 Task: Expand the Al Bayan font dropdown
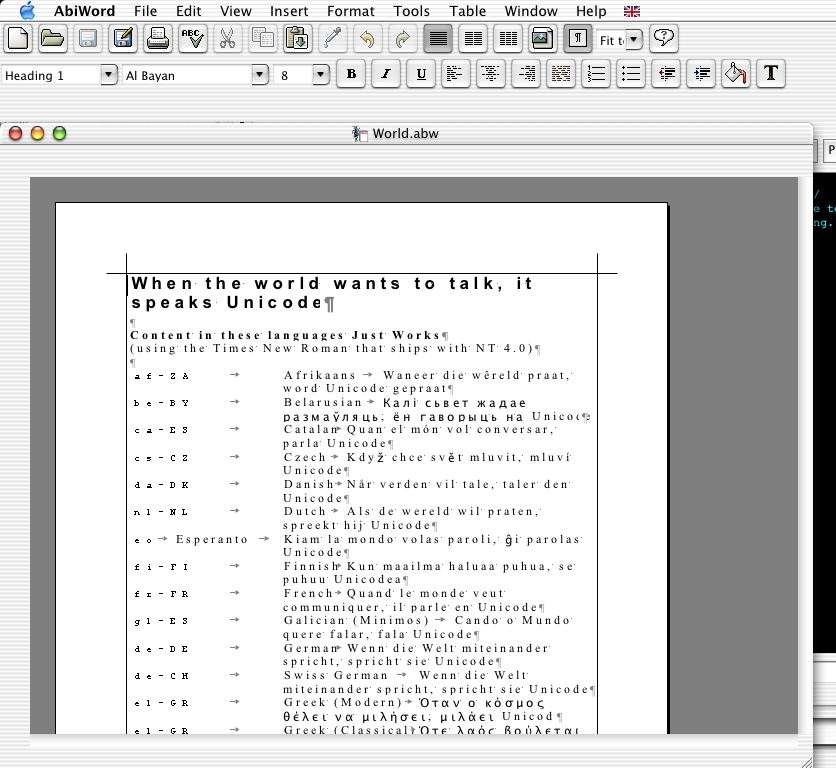tap(260, 75)
